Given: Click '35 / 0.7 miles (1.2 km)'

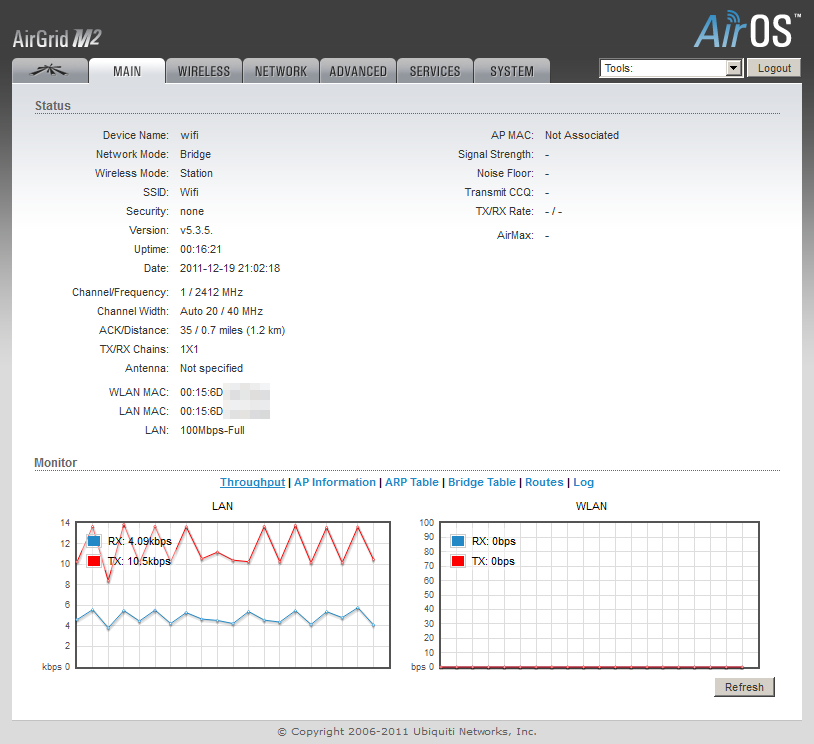Looking at the screenshot, I should (233, 330).
